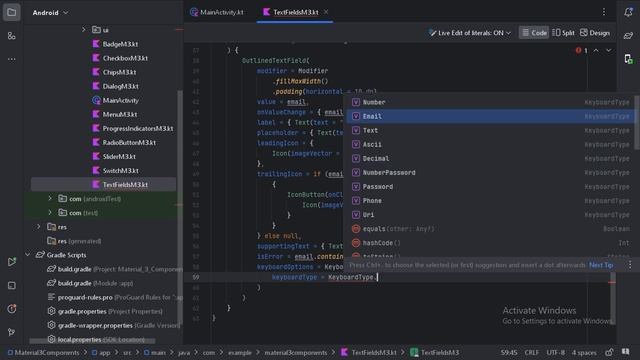Expand the res folder

pyautogui.click(x=39, y=227)
